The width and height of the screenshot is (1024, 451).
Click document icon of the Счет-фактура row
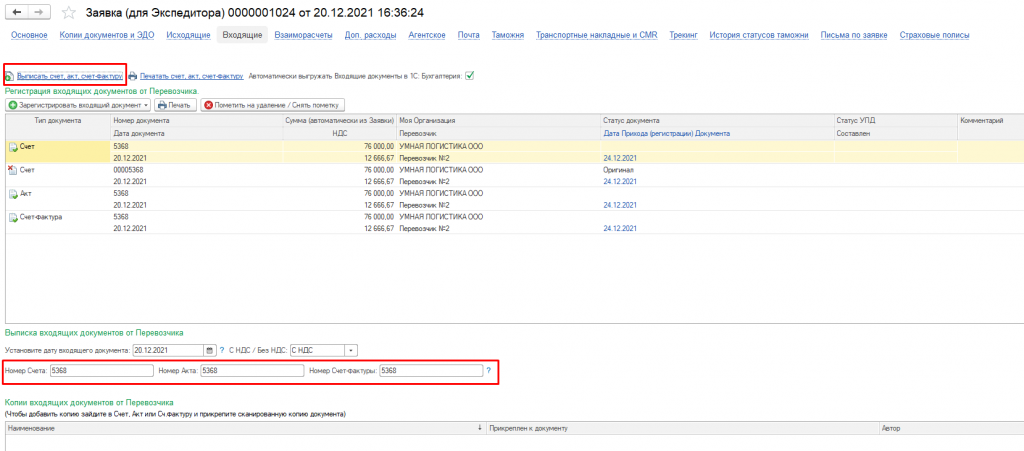[13, 217]
